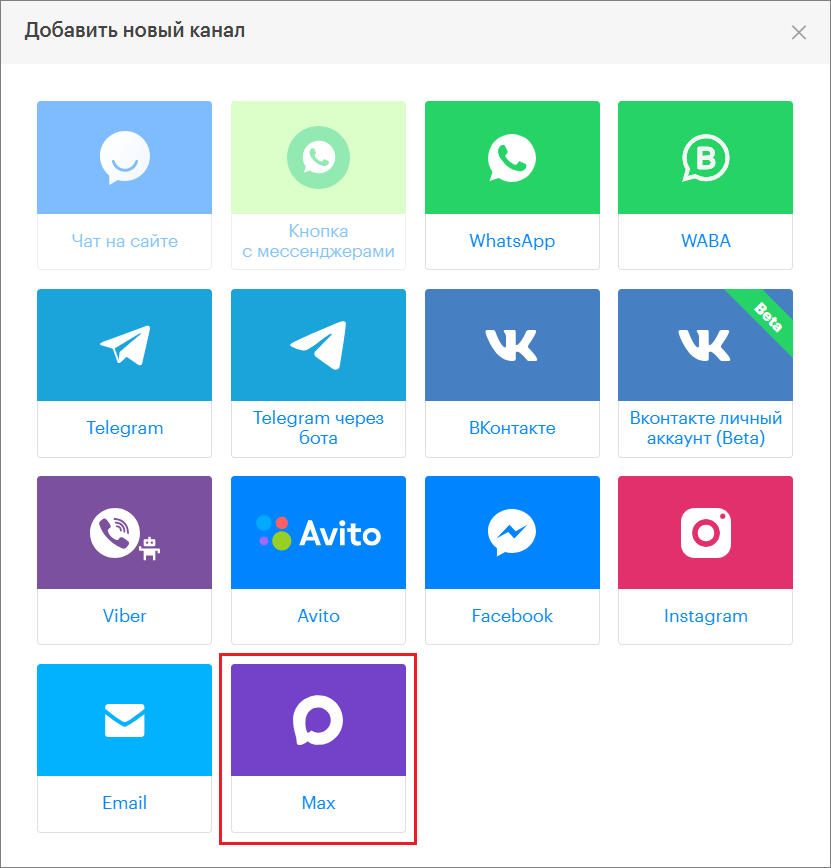Click the Avito logo tile

pyautogui.click(x=318, y=533)
